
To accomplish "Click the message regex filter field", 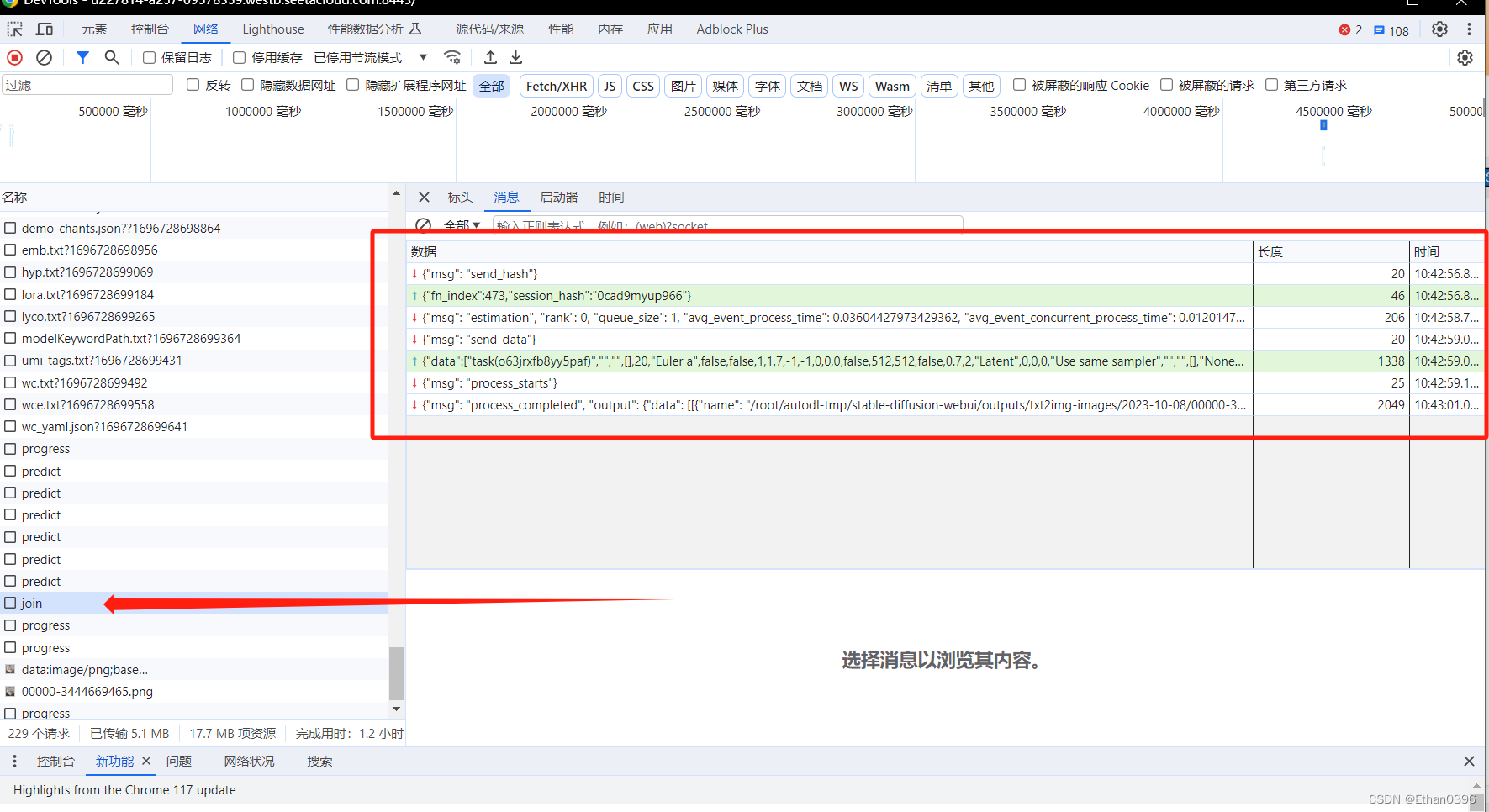I will click(727, 225).
